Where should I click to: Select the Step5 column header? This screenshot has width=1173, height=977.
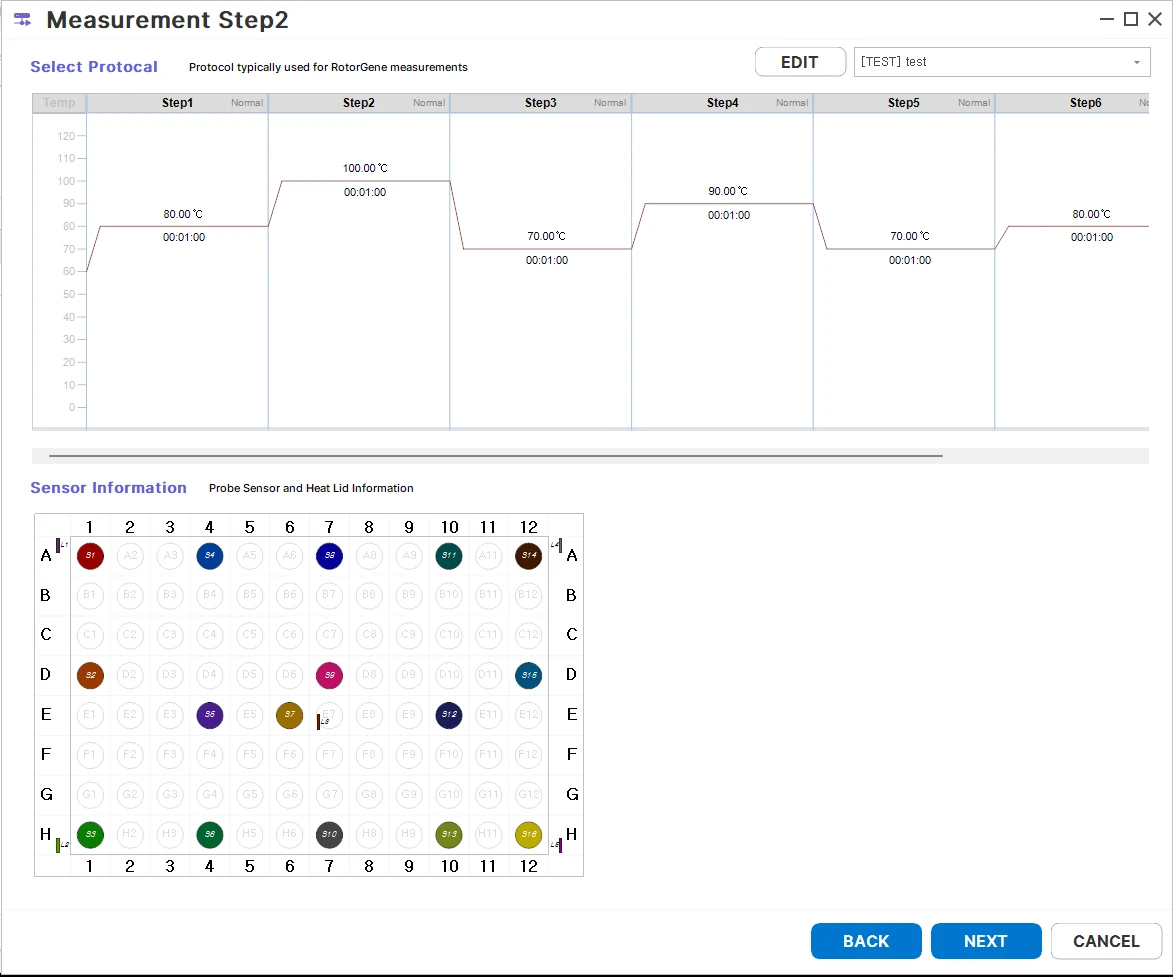point(904,103)
